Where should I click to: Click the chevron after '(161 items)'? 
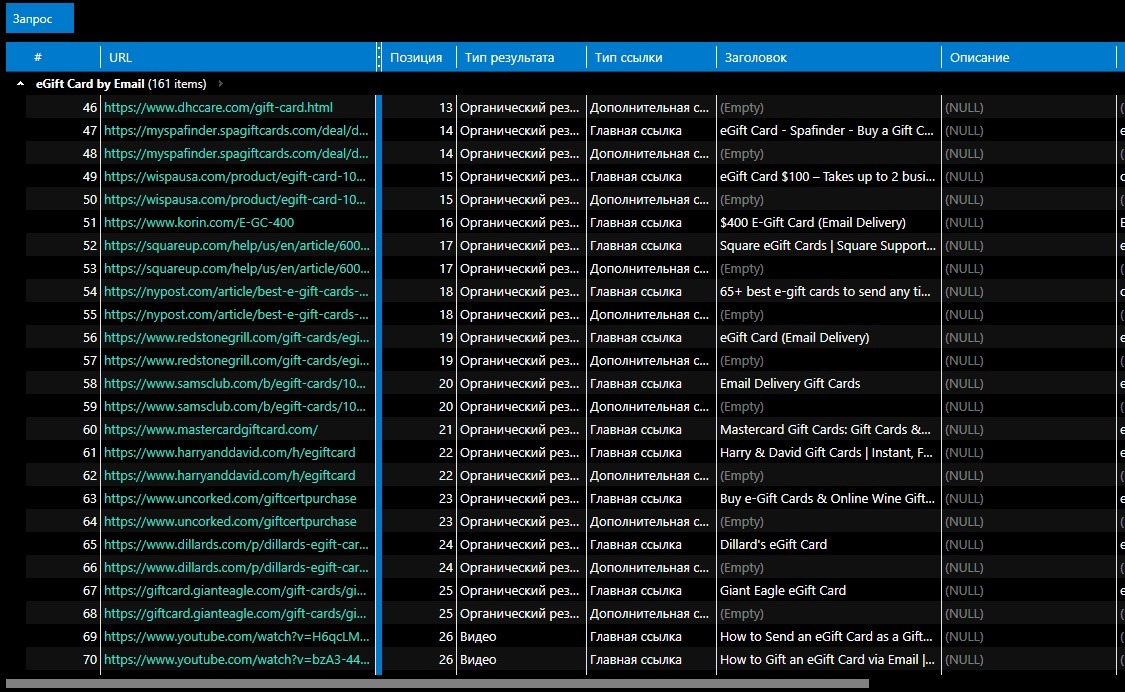(x=220, y=84)
